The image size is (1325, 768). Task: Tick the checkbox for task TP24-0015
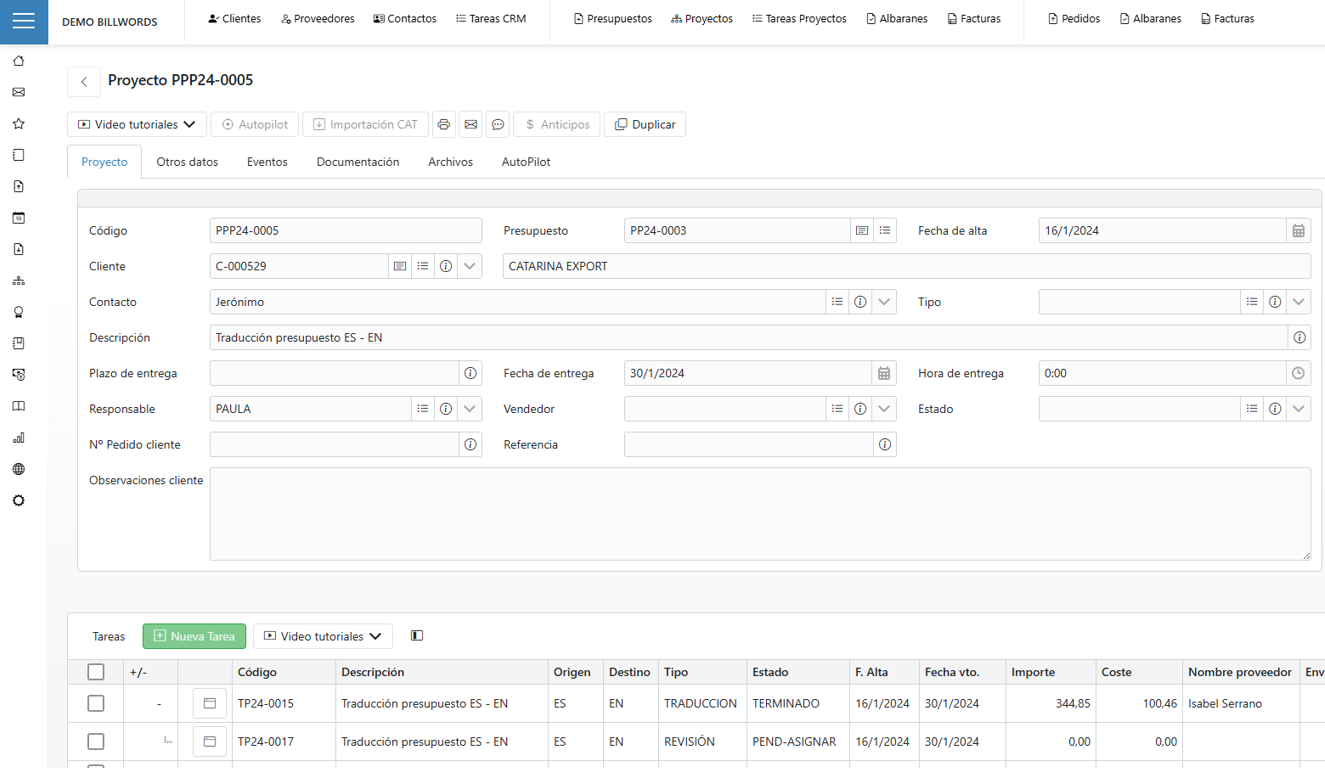point(96,704)
